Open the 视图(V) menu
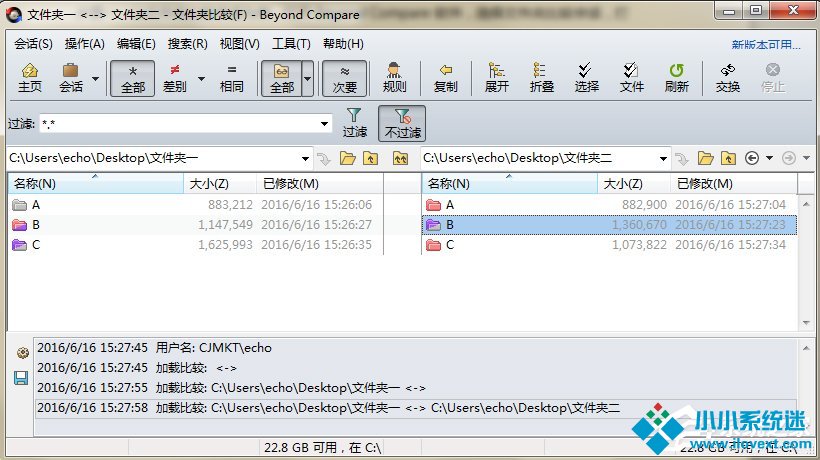820x460 pixels. (239, 44)
